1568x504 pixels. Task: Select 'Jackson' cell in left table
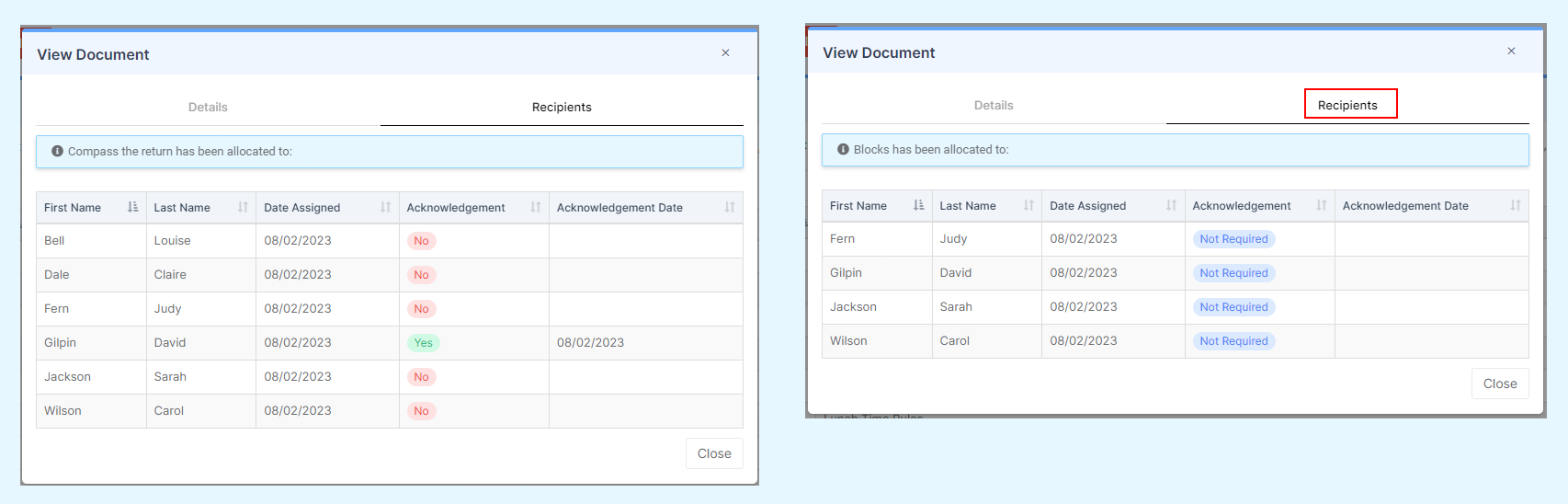[91, 377]
